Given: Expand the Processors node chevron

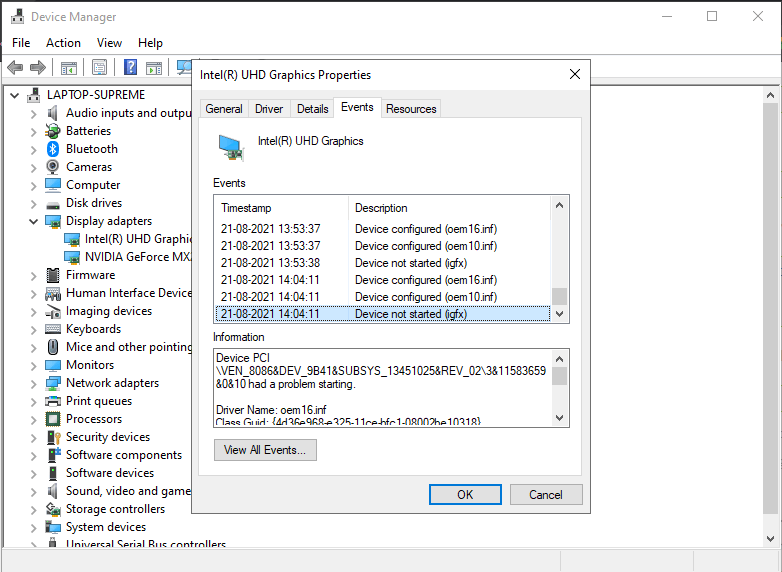Looking at the screenshot, I should [33, 419].
